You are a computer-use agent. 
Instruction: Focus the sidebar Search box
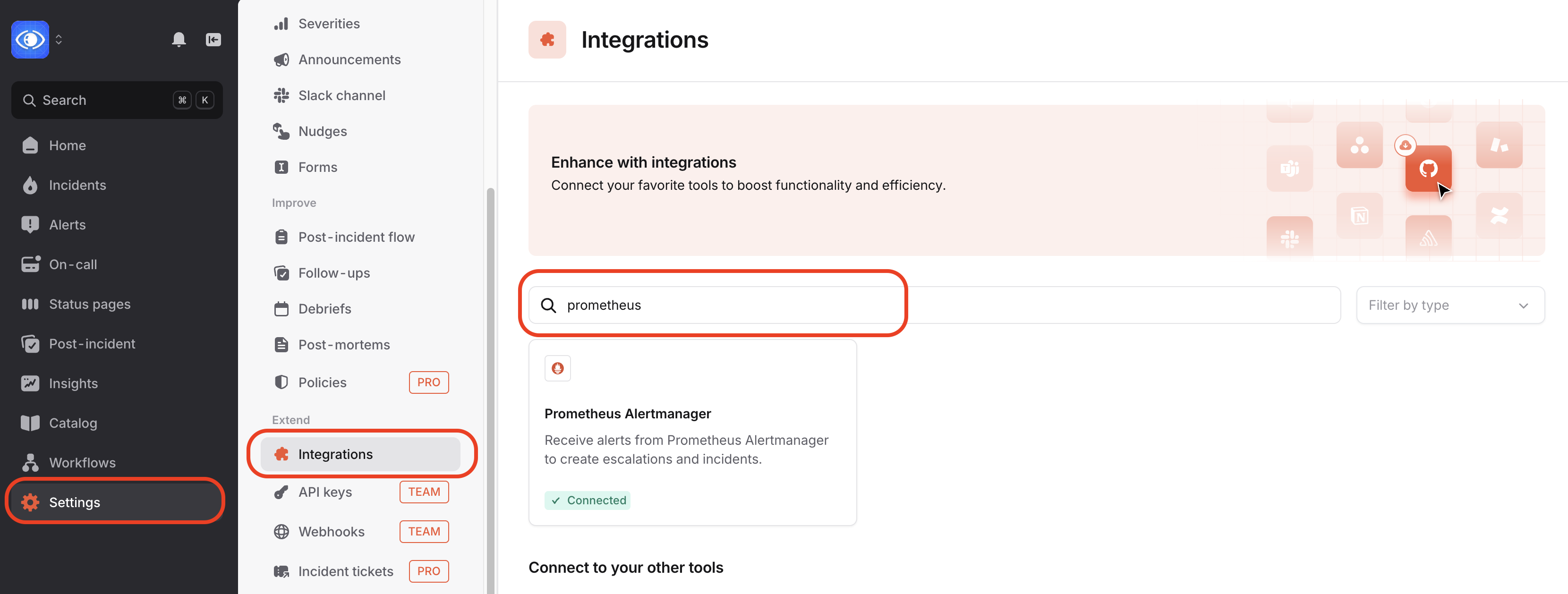pos(117,100)
